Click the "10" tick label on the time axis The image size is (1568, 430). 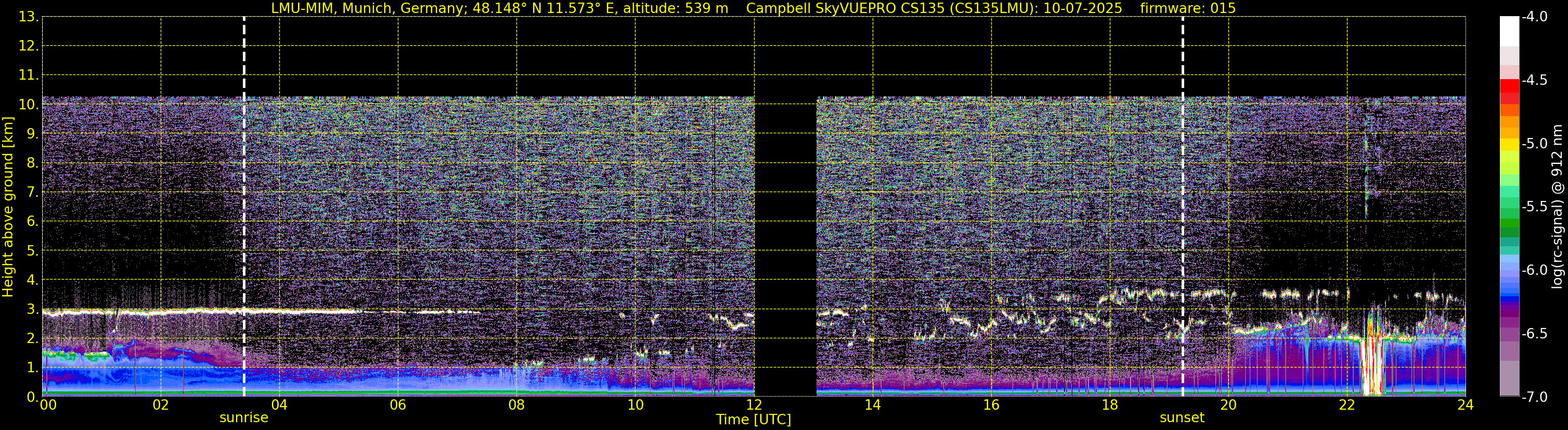pos(636,405)
